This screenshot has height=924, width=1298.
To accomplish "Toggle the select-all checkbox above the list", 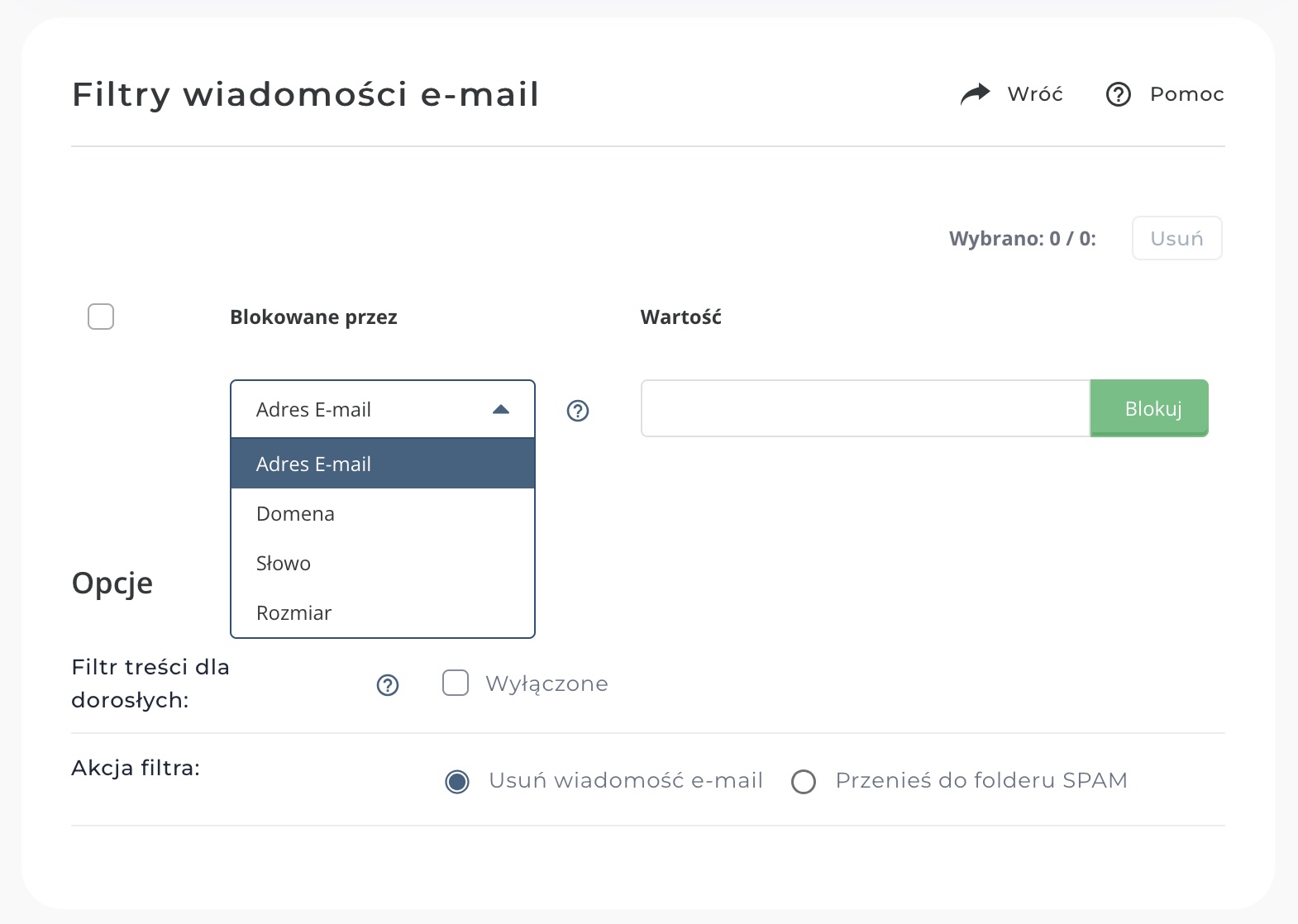I will (100, 316).
